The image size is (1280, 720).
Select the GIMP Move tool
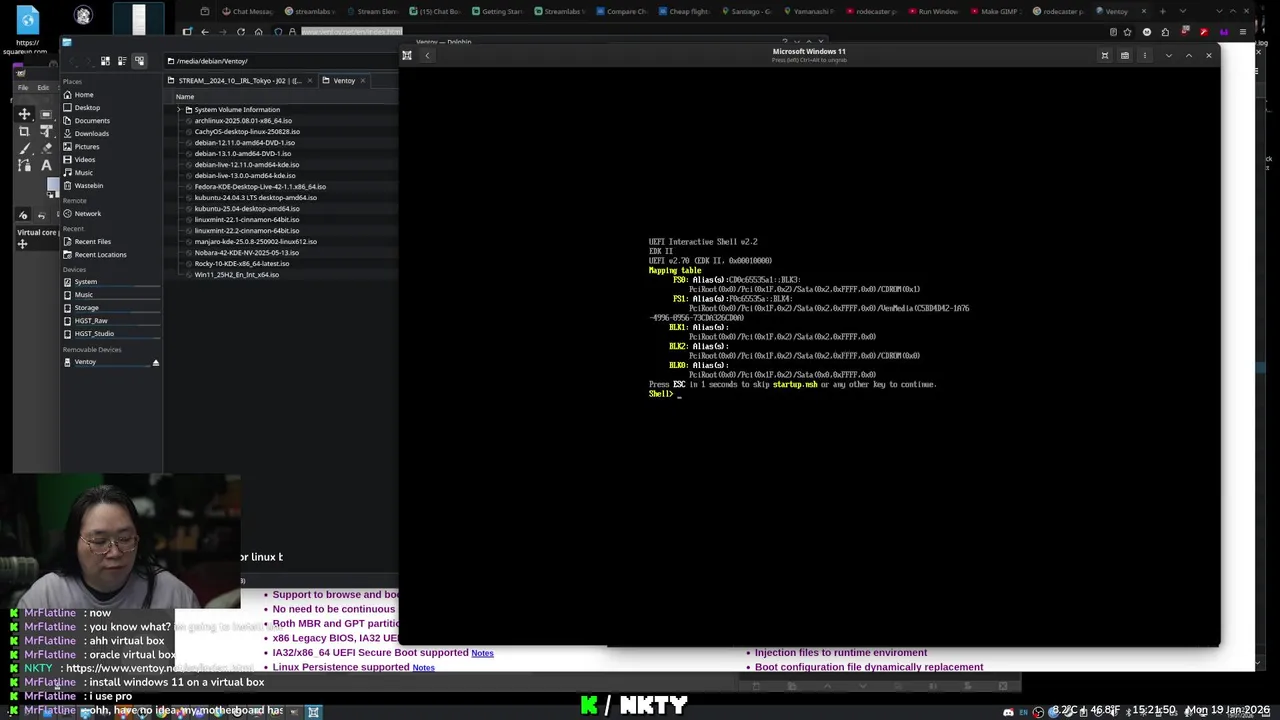(x=25, y=114)
